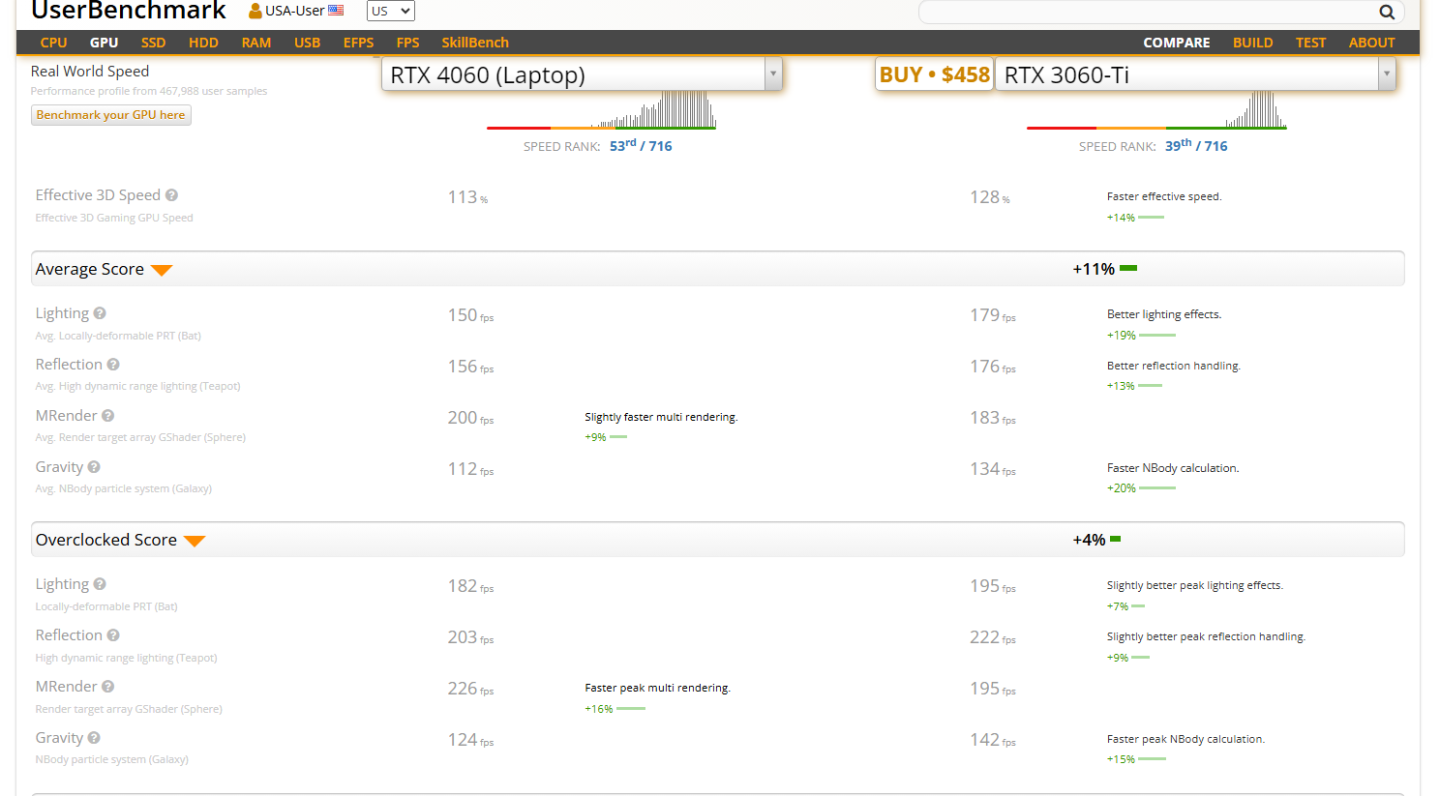Click 'Faster peak NBody calculation.' text
This screenshot has height=796, width=1440.
point(1186,739)
